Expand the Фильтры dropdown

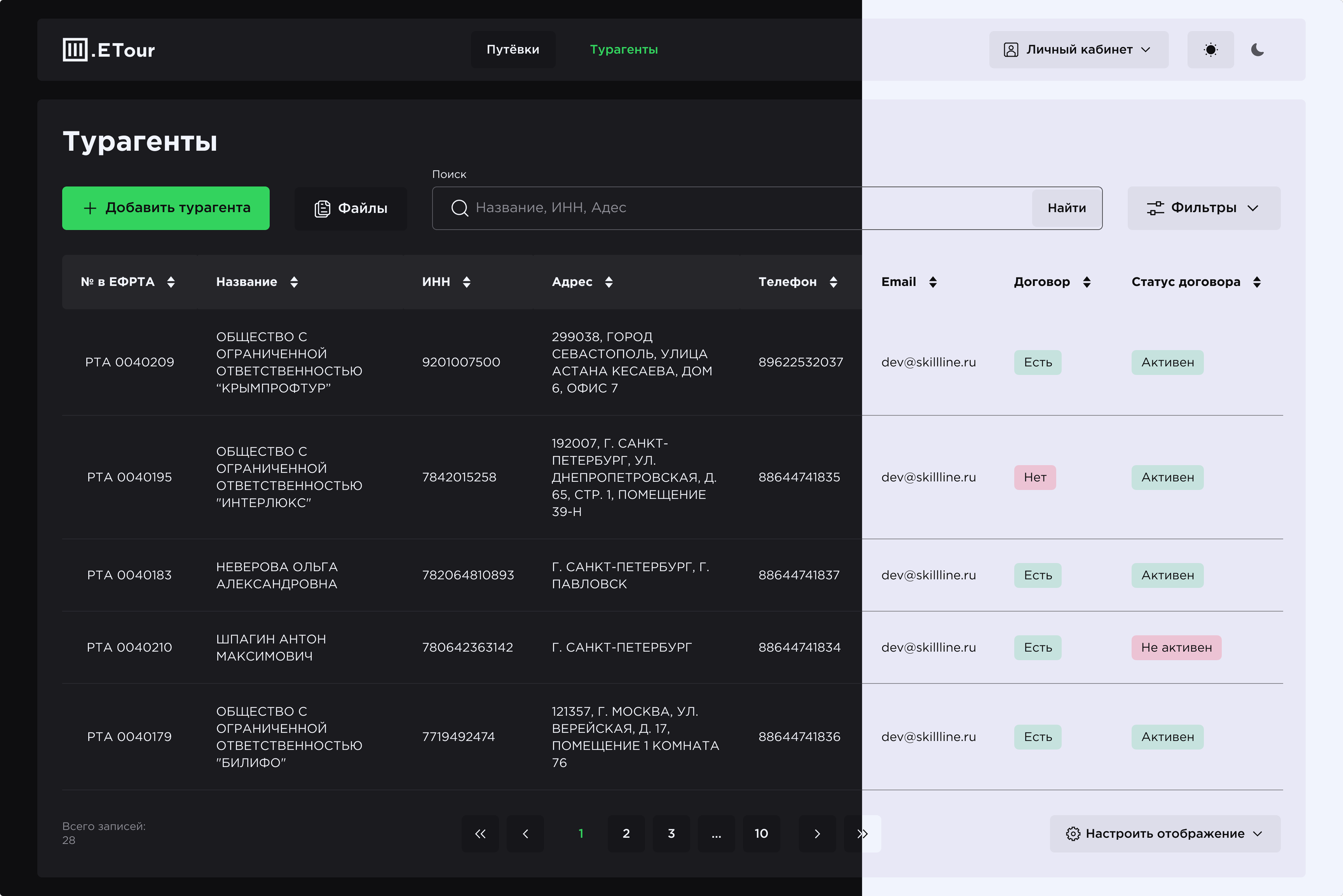pos(1204,208)
